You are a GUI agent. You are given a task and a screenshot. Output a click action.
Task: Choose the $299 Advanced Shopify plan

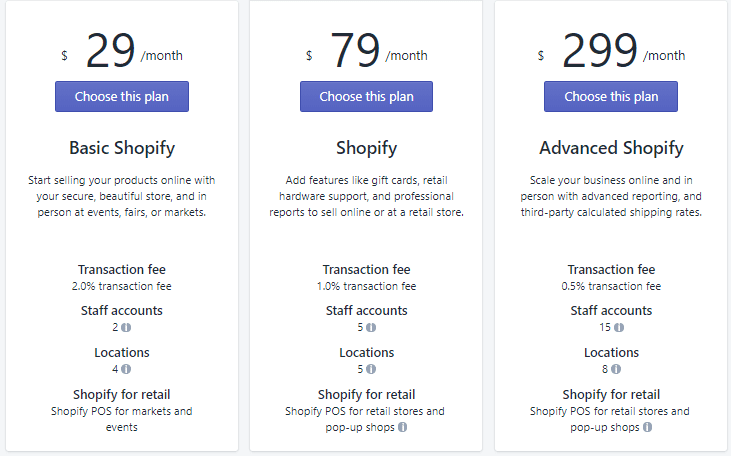[611, 97]
